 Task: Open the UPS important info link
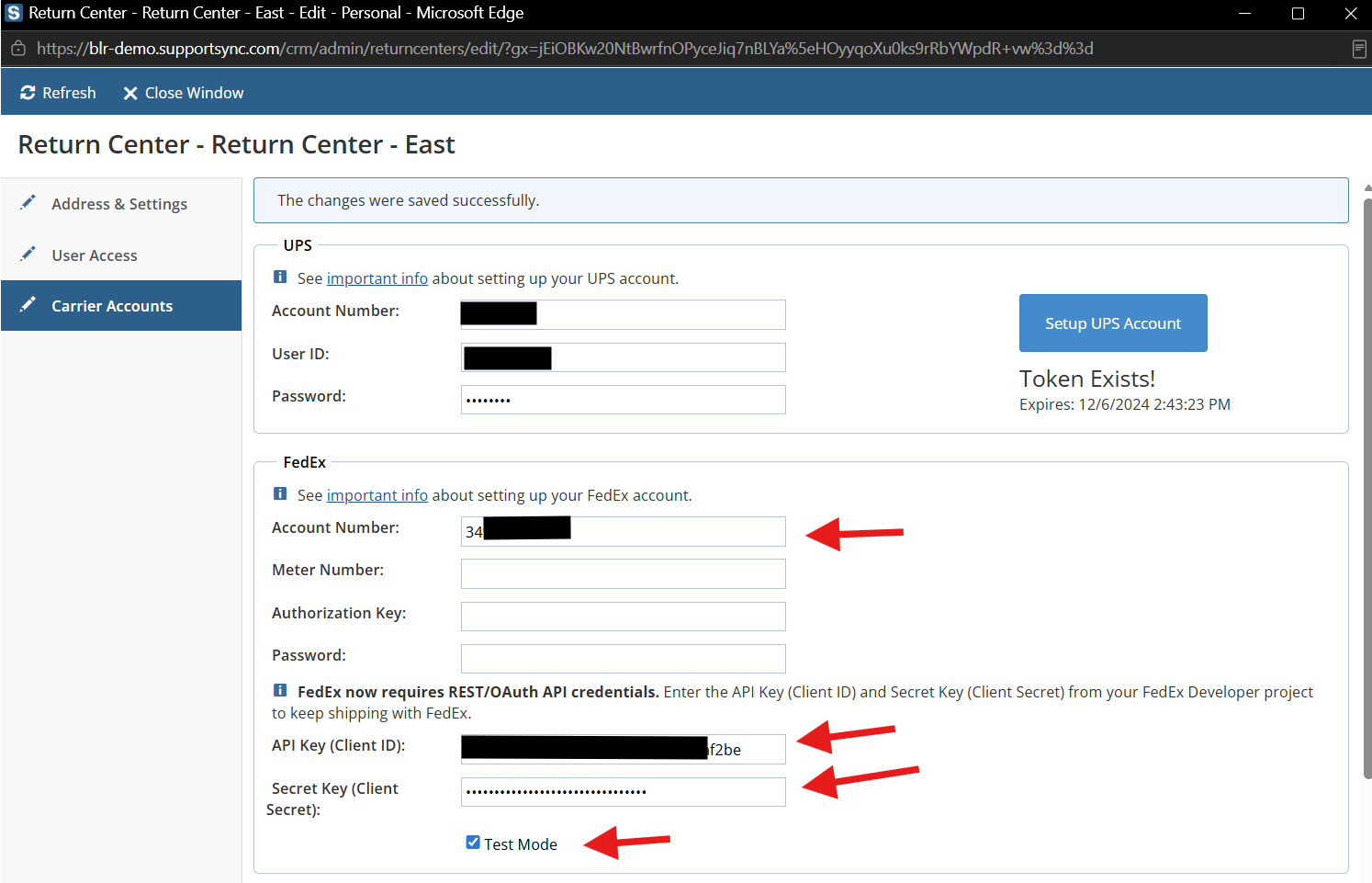click(x=377, y=278)
